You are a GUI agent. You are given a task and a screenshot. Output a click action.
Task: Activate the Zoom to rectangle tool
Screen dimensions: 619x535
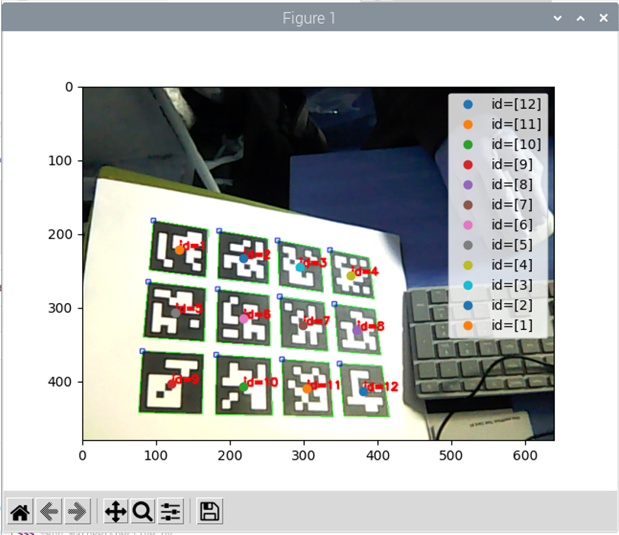click(143, 511)
